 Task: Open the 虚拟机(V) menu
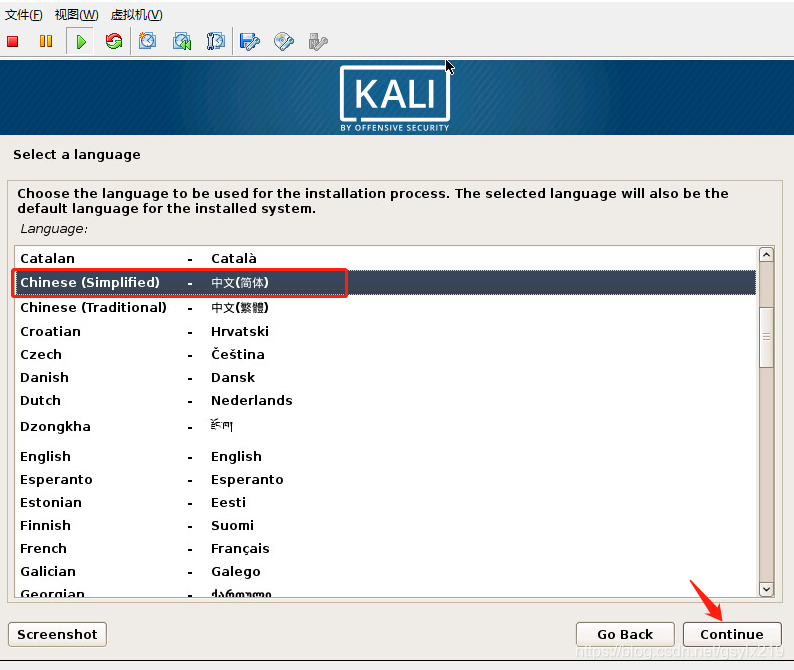click(137, 15)
